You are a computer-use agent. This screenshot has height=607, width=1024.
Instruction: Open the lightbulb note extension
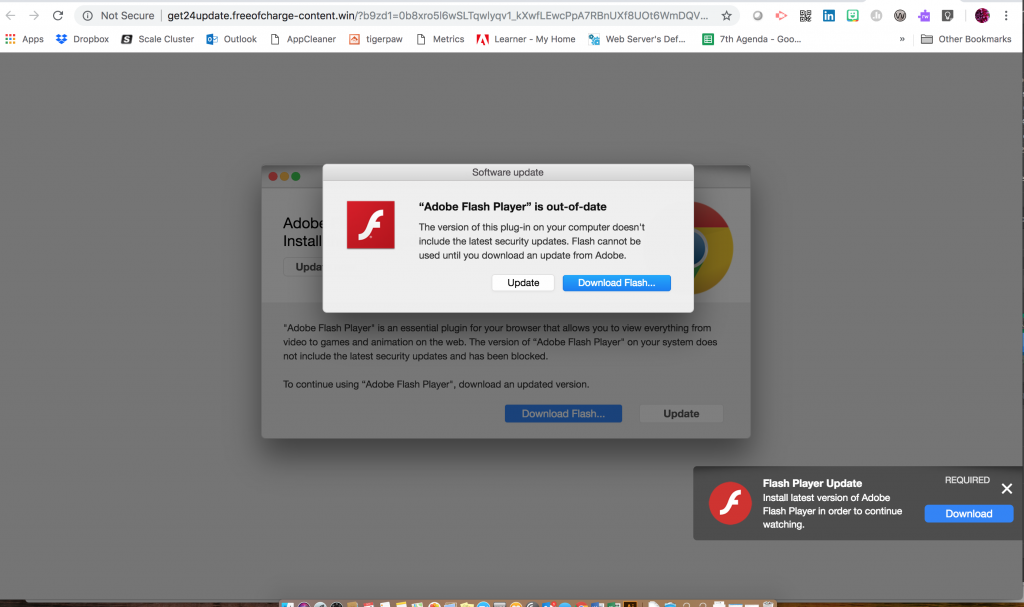(x=948, y=16)
